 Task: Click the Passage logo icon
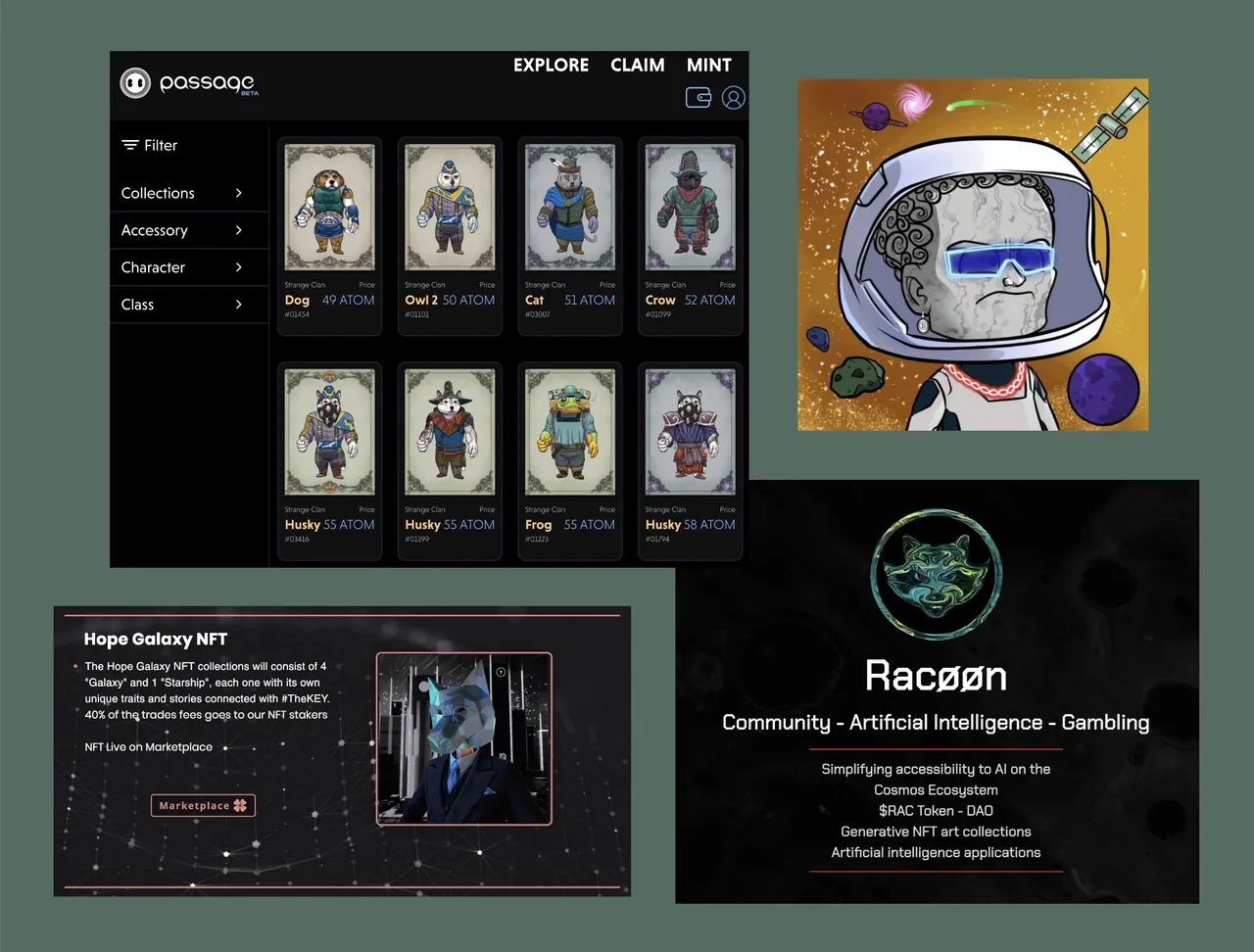coord(135,83)
